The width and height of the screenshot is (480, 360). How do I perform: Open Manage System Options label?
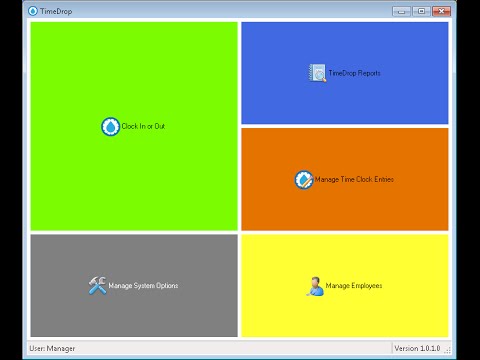143,286
